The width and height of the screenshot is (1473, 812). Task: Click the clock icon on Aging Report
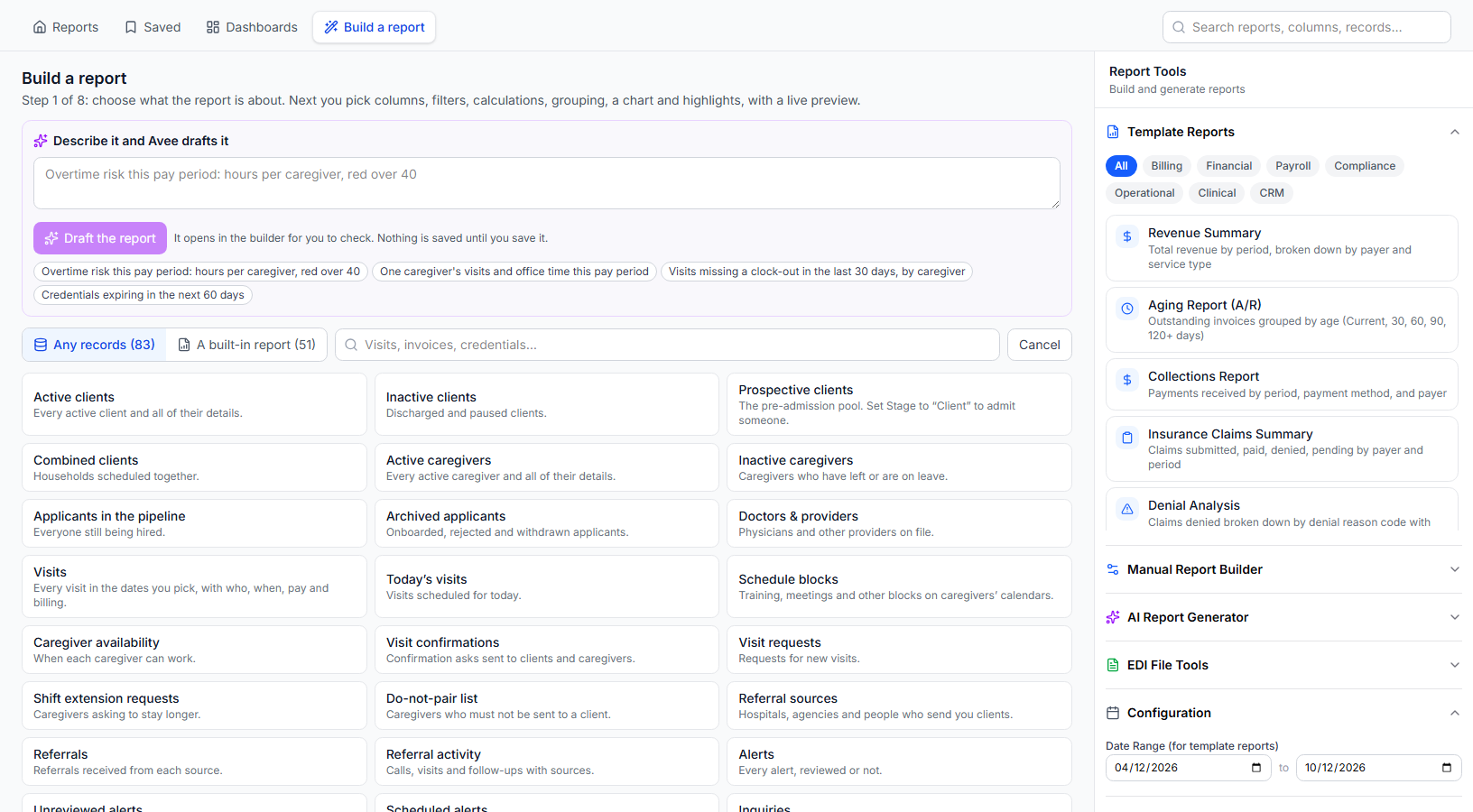[1127, 309]
